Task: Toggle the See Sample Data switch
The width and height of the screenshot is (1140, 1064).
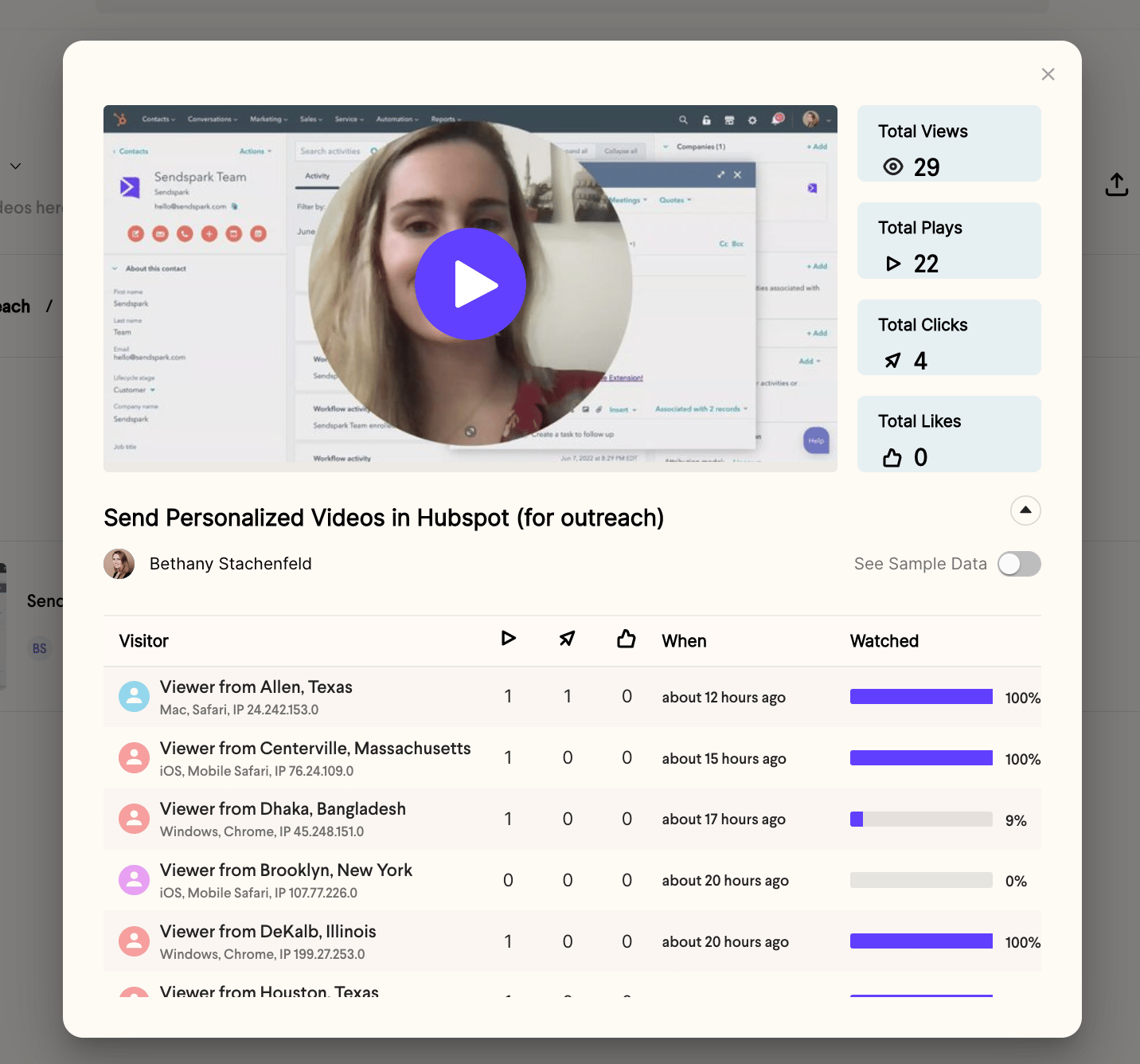Action: click(x=1019, y=564)
